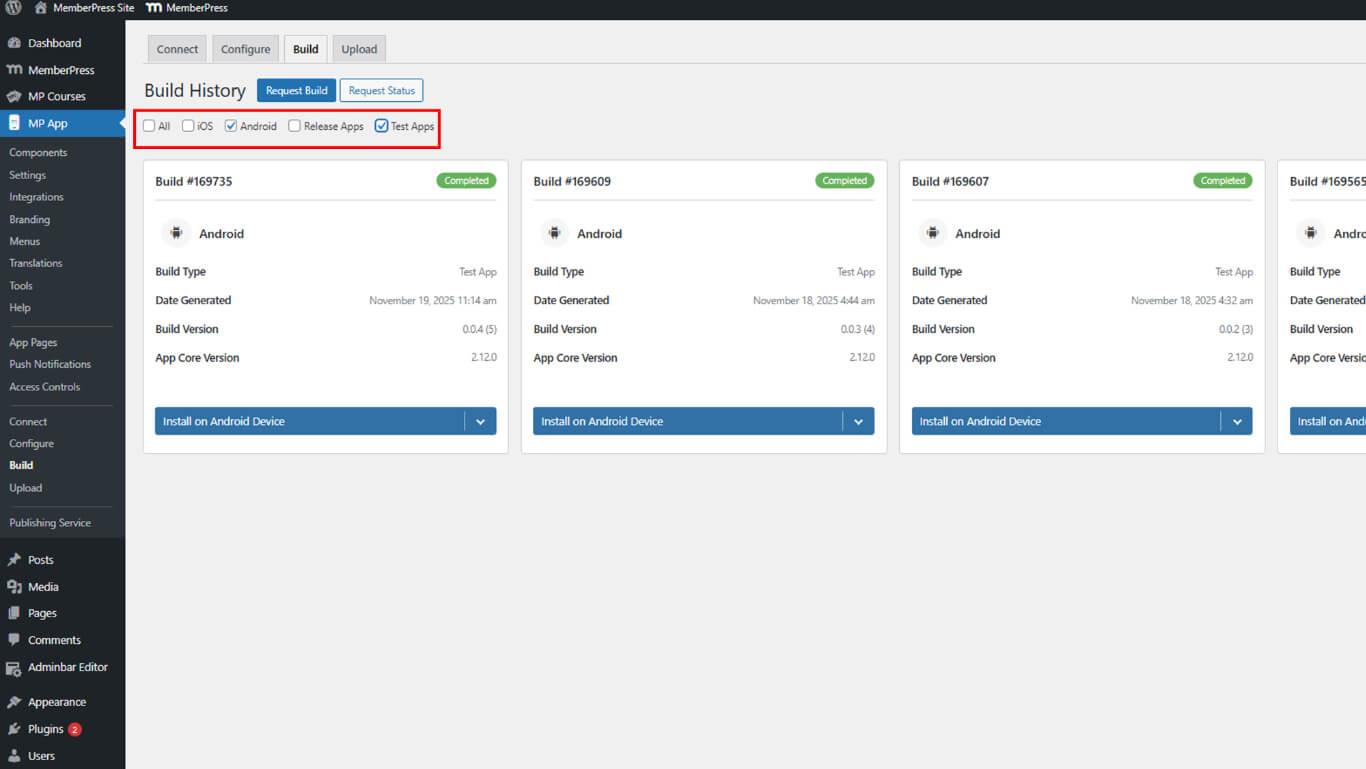Open dropdown arrow on Build #169609 install button

858,422
